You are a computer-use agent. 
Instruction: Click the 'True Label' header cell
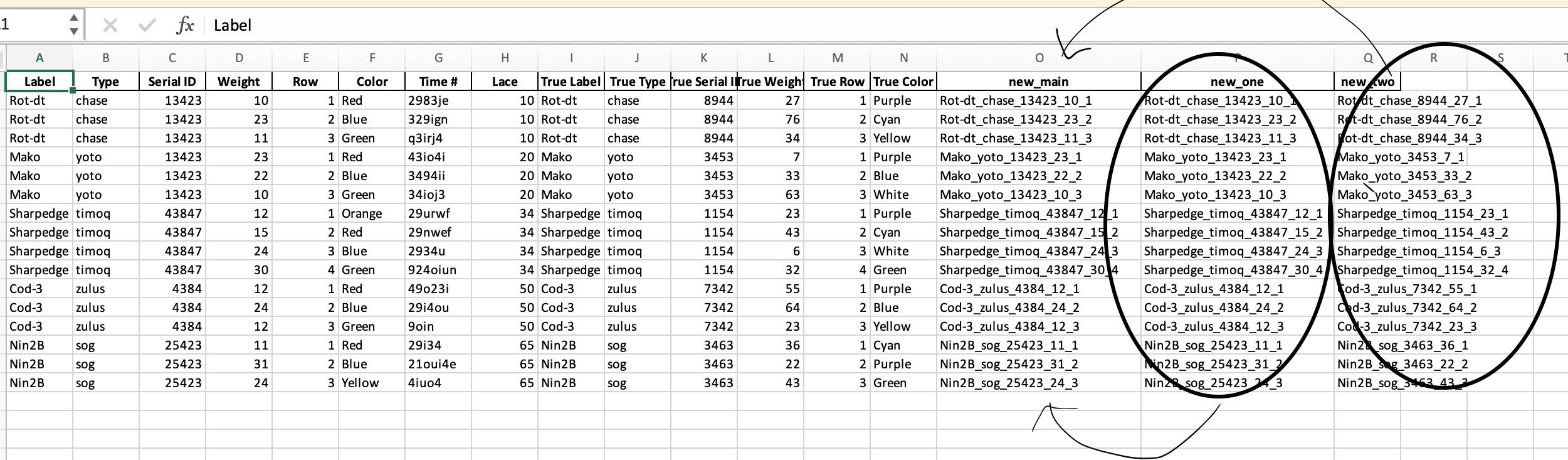tap(571, 82)
